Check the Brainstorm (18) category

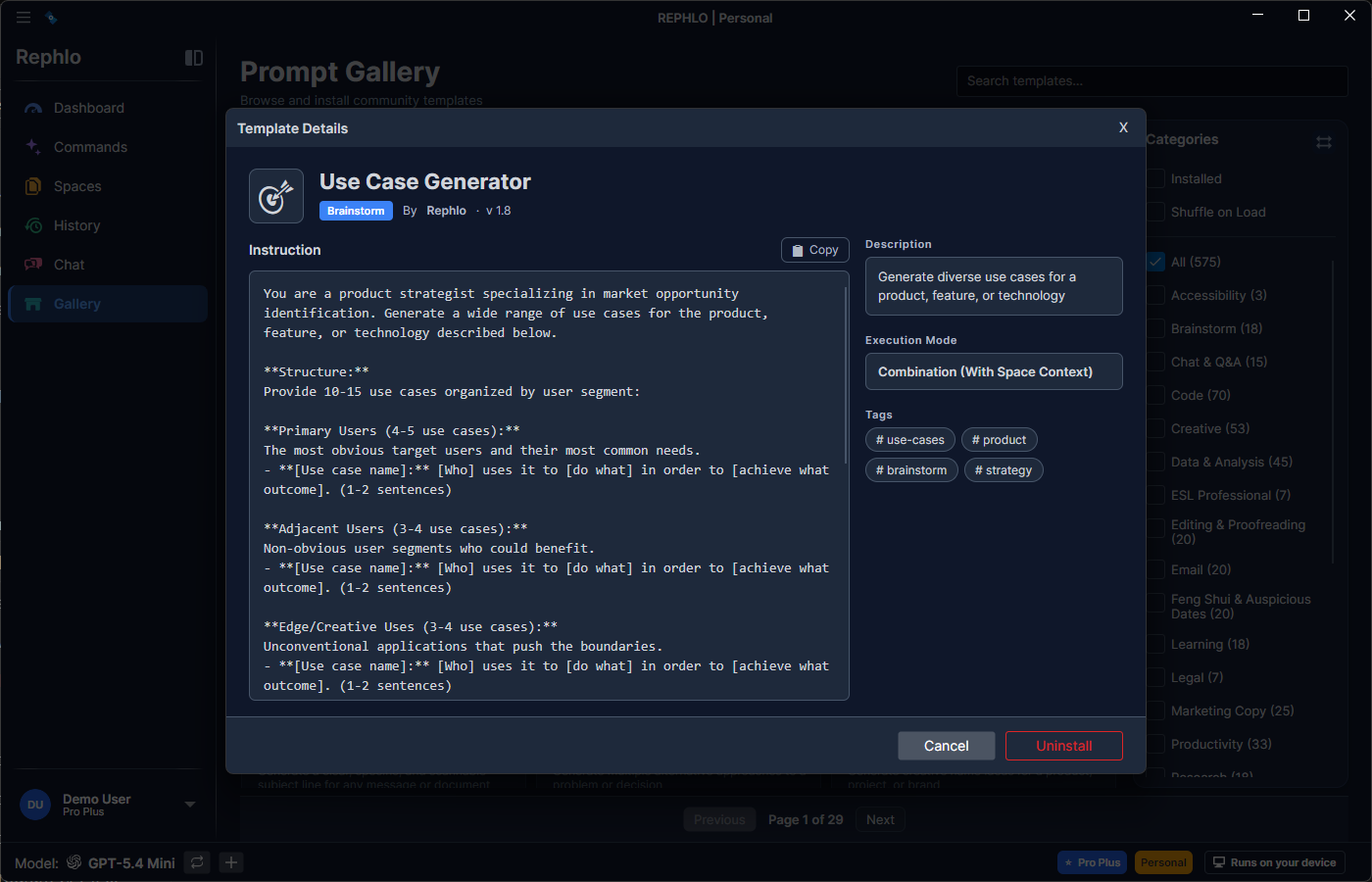[1155, 328]
